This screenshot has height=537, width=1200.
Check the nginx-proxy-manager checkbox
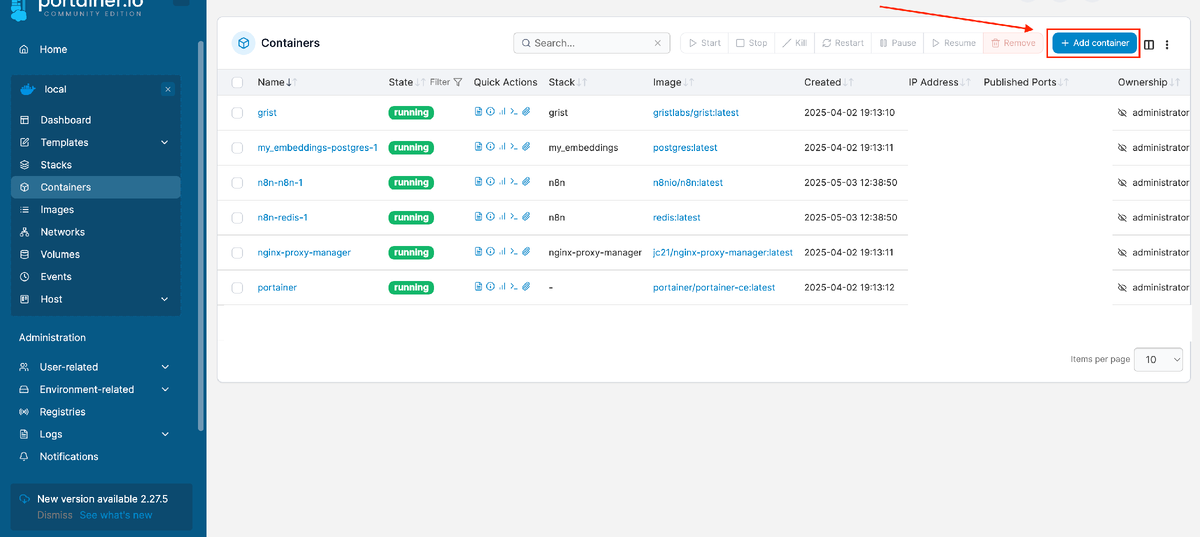pos(237,252)
